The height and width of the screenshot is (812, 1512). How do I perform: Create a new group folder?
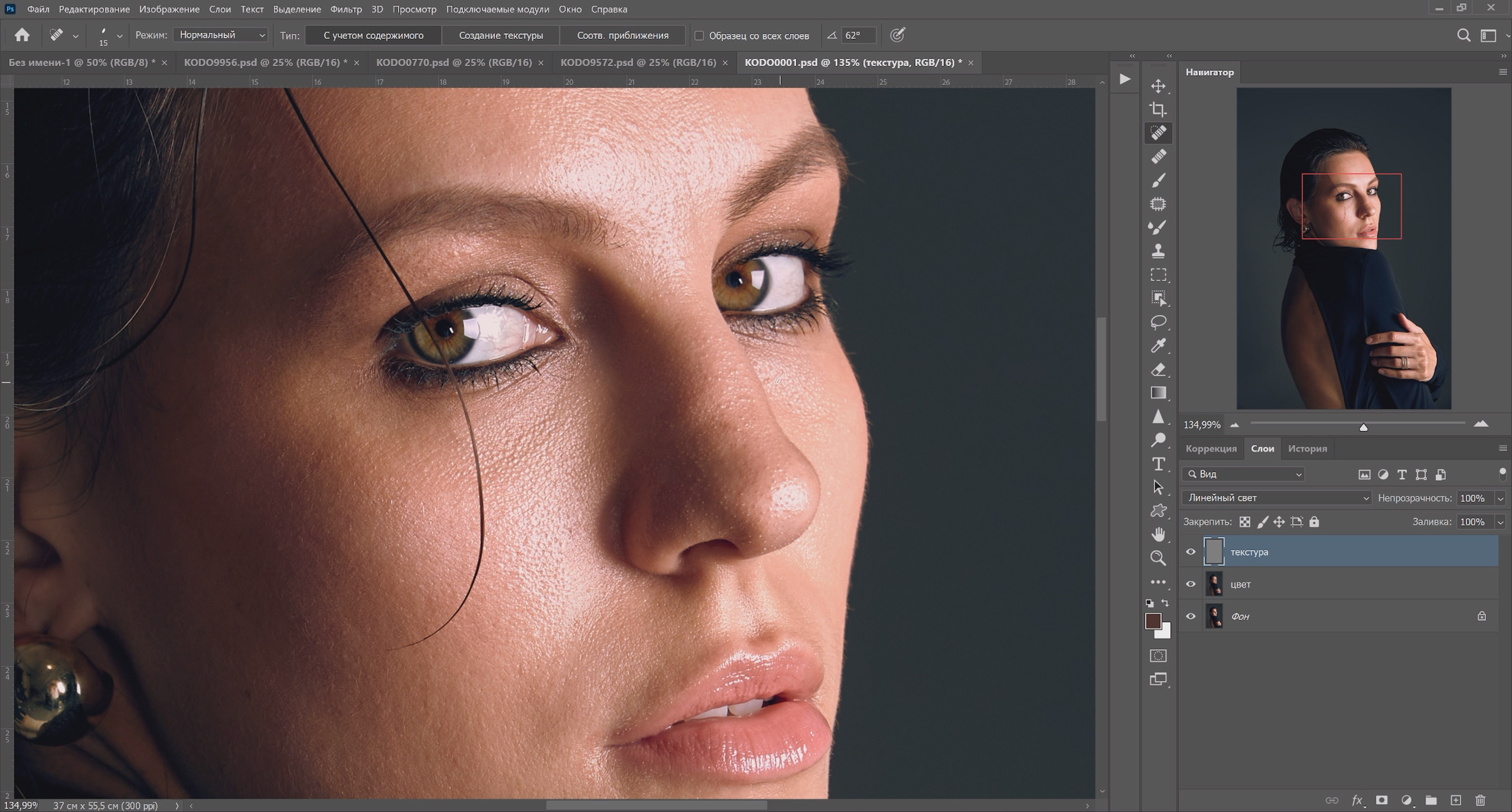(x=1430, y=800)
